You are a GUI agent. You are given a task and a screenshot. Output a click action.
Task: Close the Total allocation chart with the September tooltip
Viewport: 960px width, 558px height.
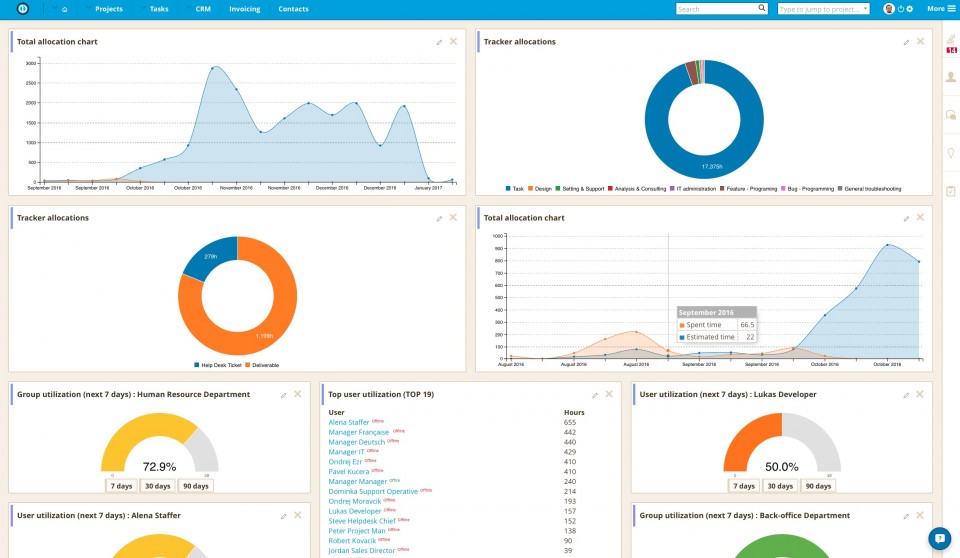point(920,217)
